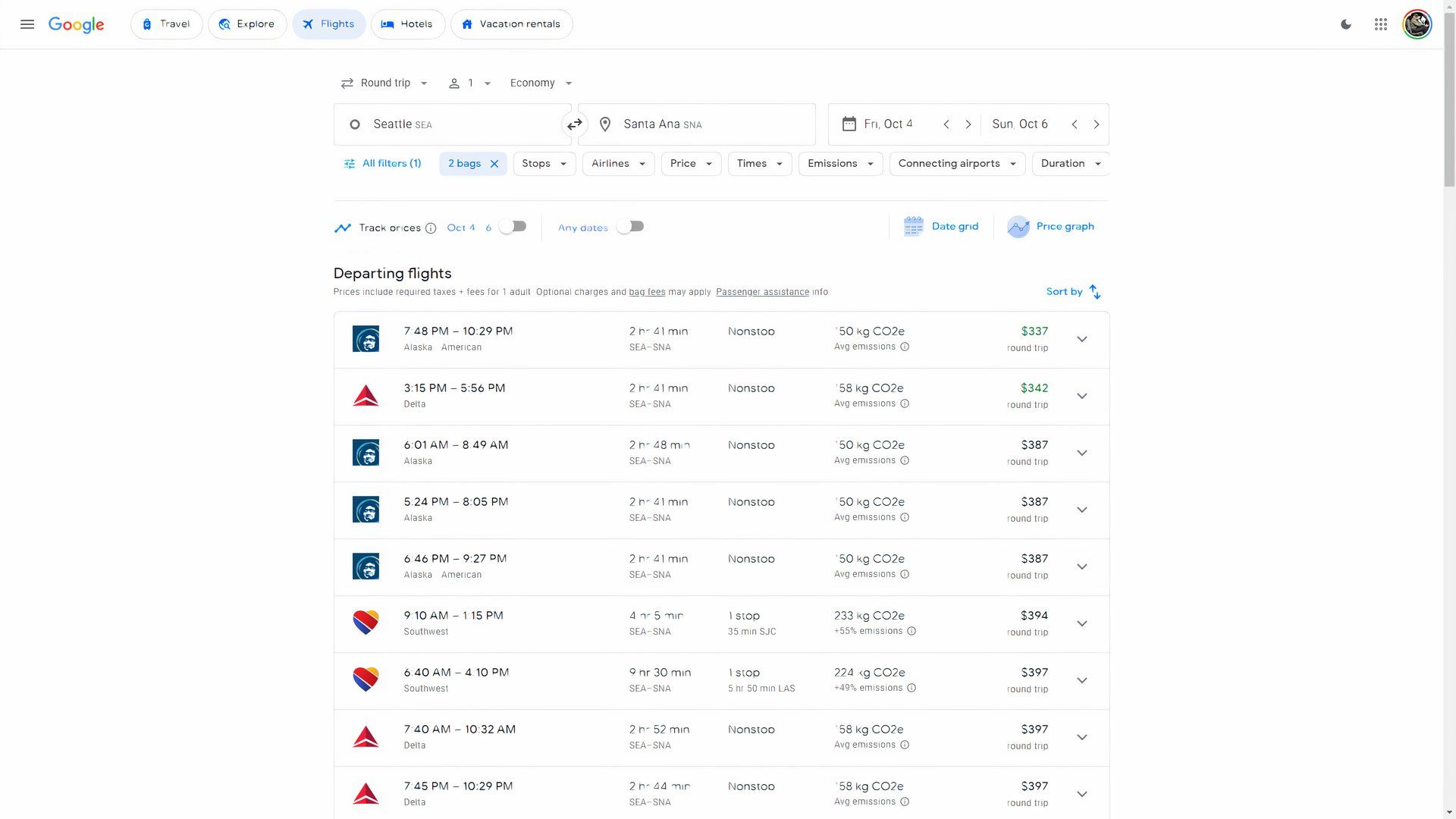
Task: Open the main hamburger menu
Action: pyautogui.click(x=27, y=24)
